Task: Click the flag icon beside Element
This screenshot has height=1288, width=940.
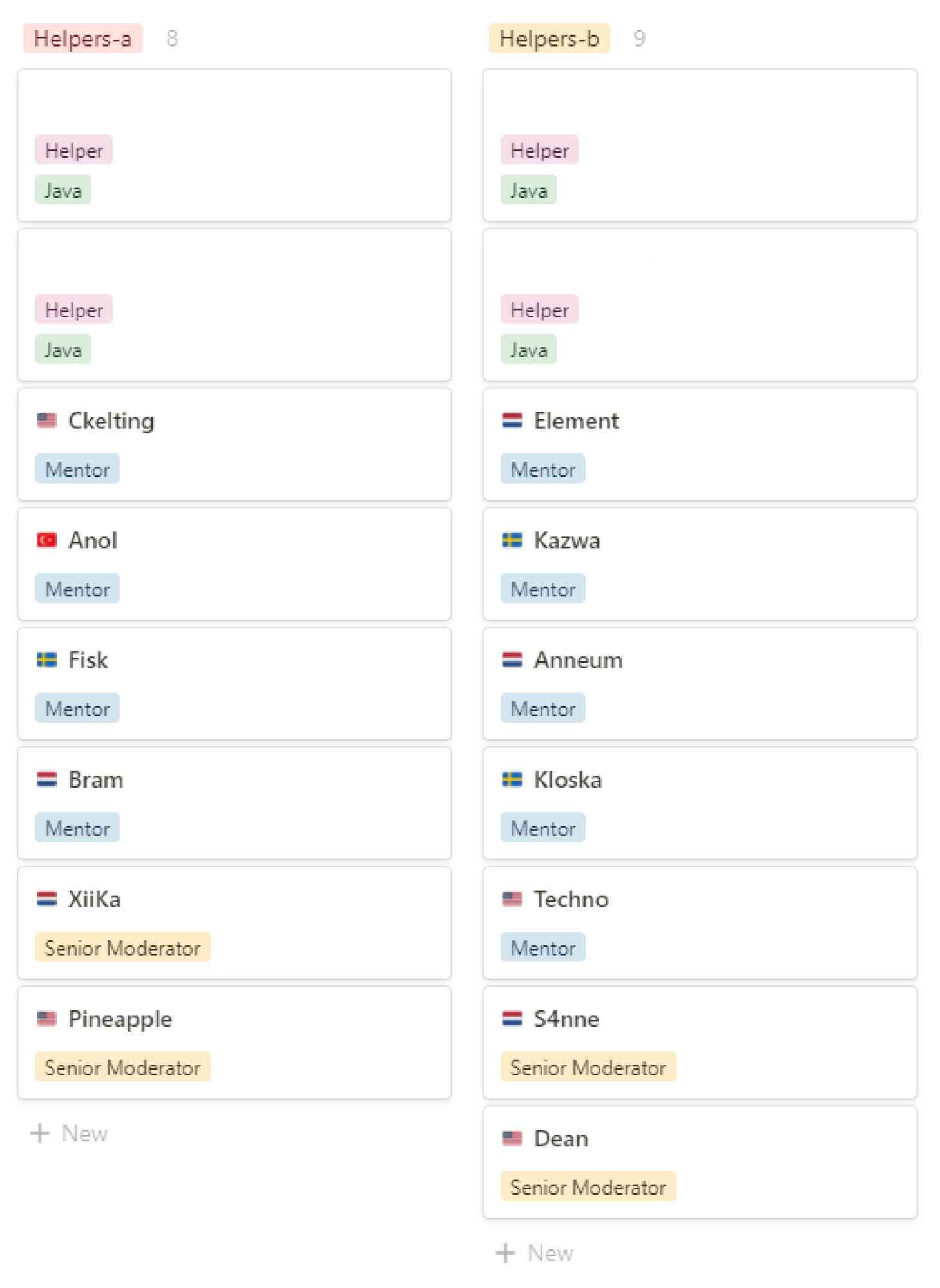Action: click(512, 421)
